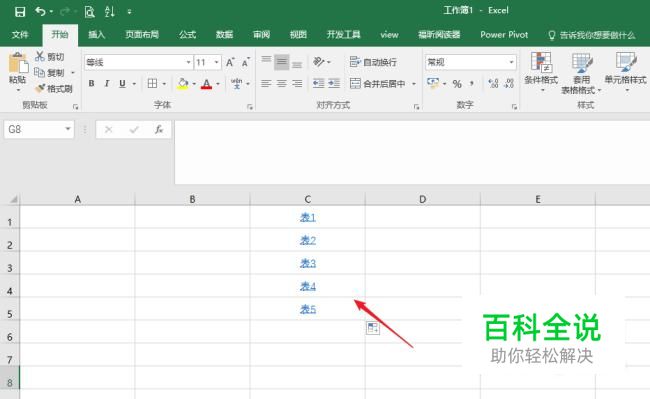
Task: Toggle bold formatting
Action: pos(91,84)
